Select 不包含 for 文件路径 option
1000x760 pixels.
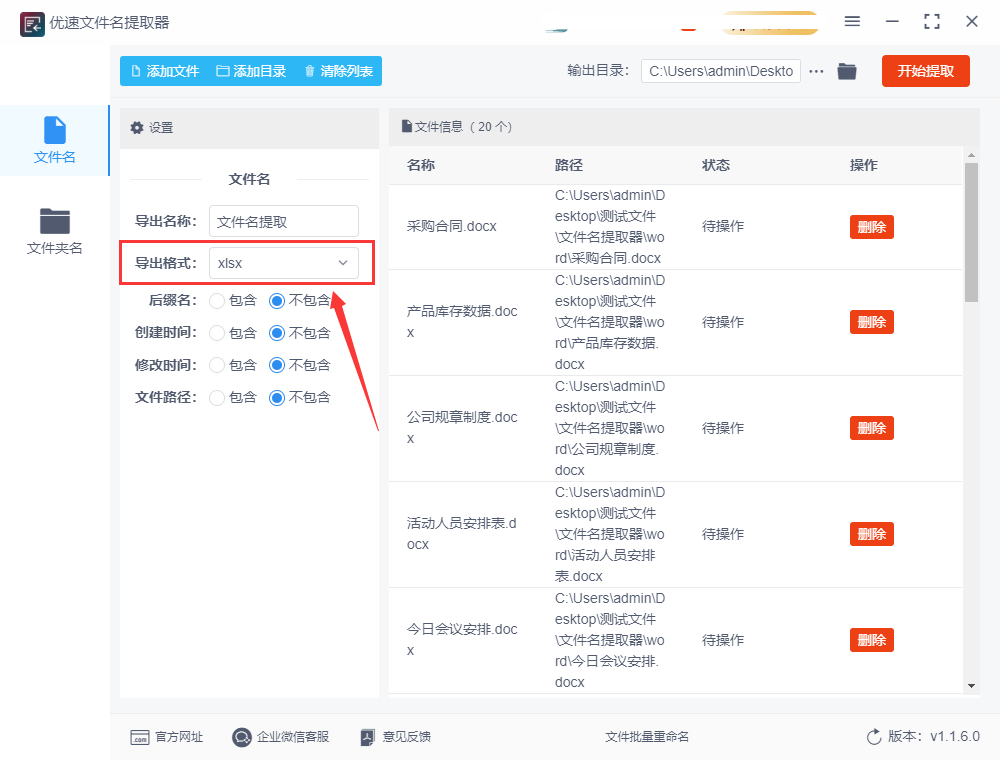[277, 397]
